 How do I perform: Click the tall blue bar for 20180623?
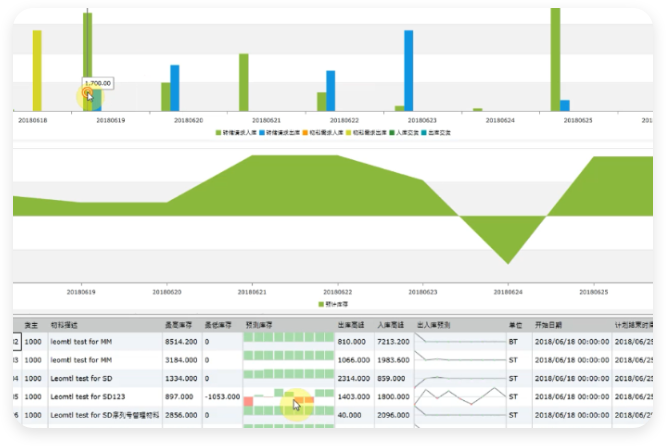point(408,70)
